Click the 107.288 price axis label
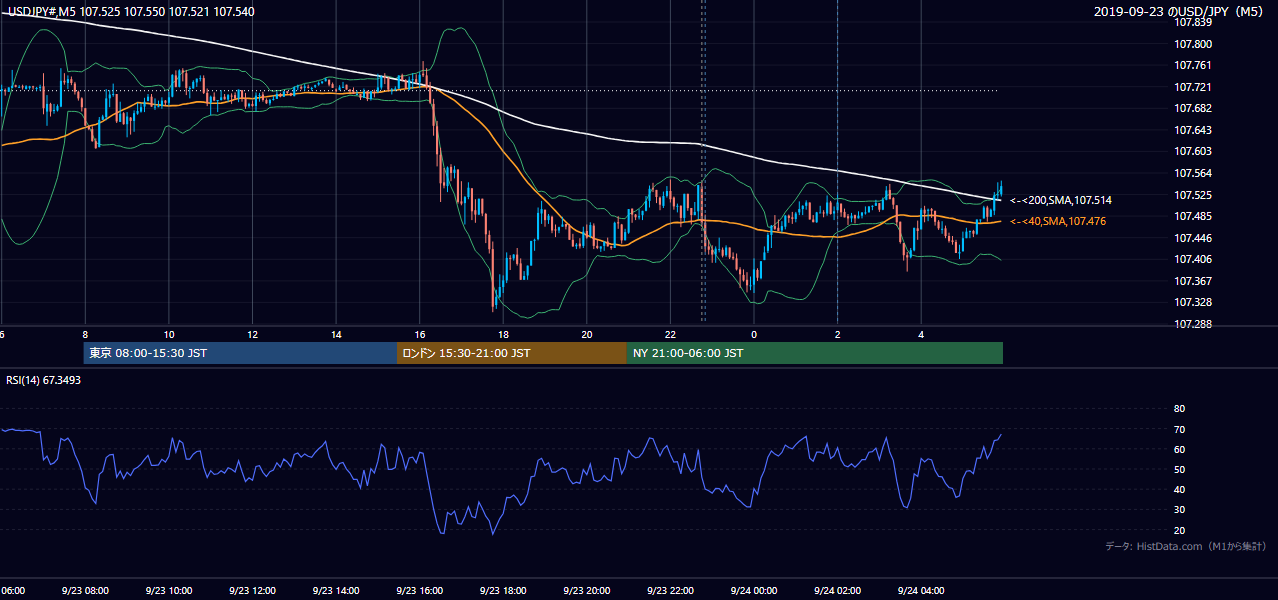 (x=1193, y=324)
